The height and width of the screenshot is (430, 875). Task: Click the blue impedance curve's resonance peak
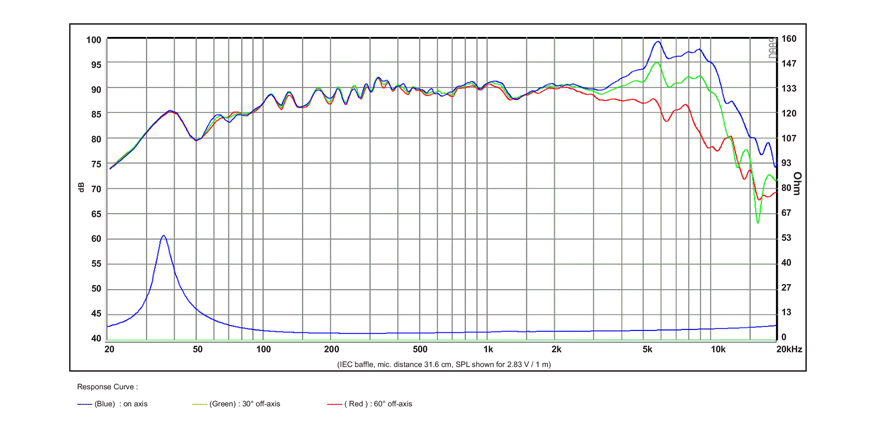[x=163, y=236]
